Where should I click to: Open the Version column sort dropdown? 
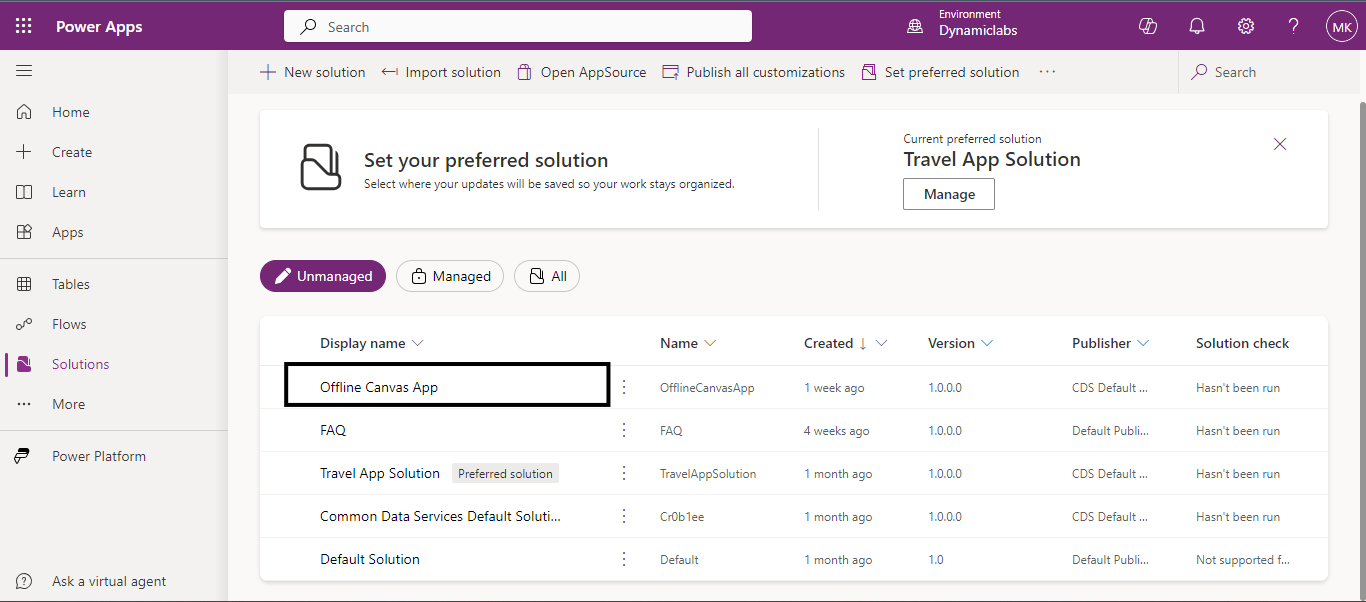pos(987,343)
